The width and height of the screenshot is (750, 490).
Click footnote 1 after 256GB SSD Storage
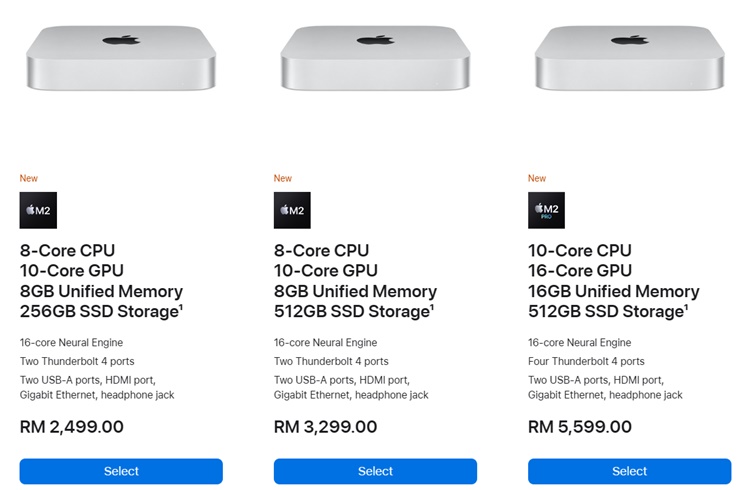[x=181, y=307]
